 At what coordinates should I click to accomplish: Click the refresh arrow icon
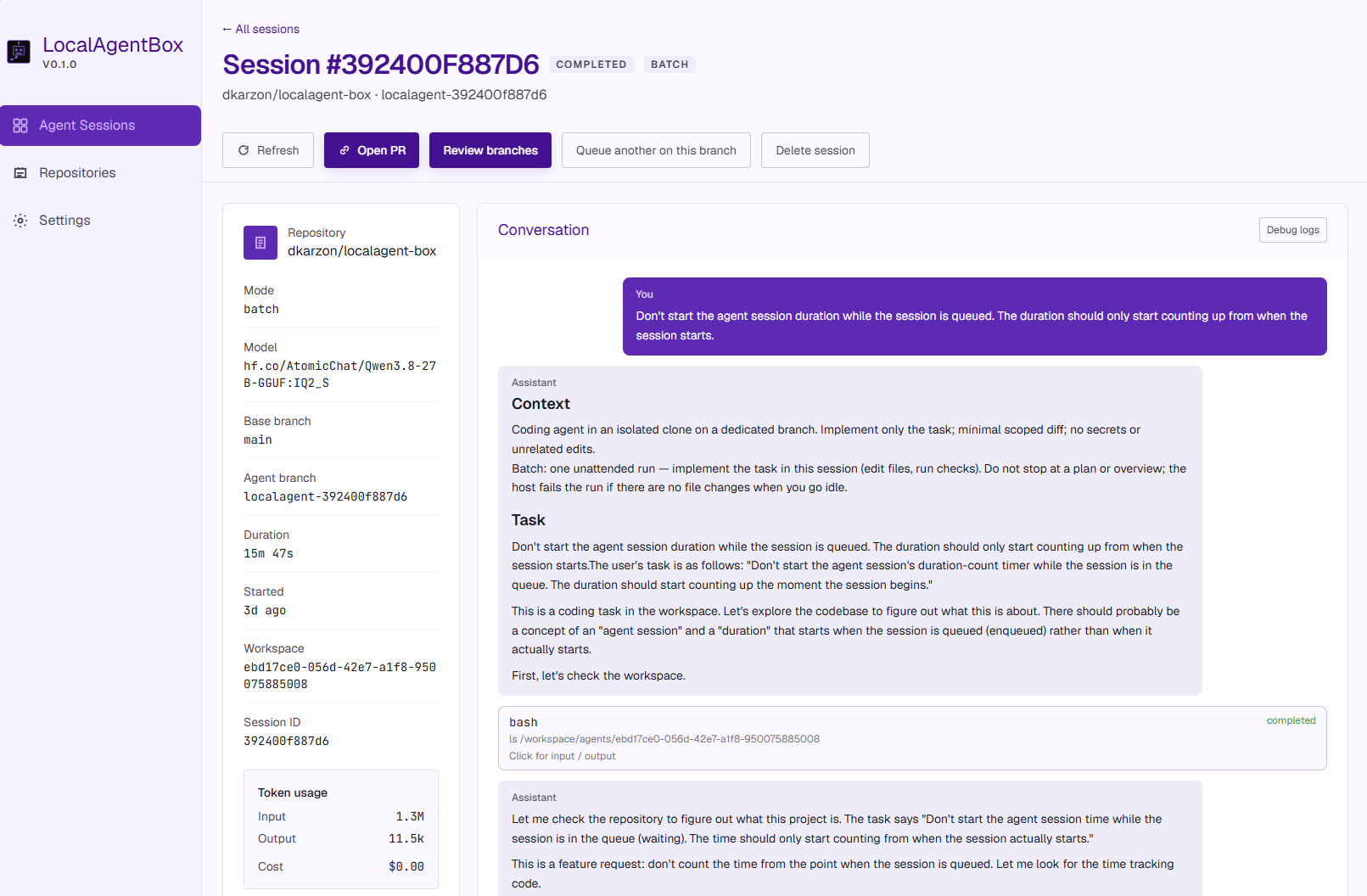(x=244, y=150)
